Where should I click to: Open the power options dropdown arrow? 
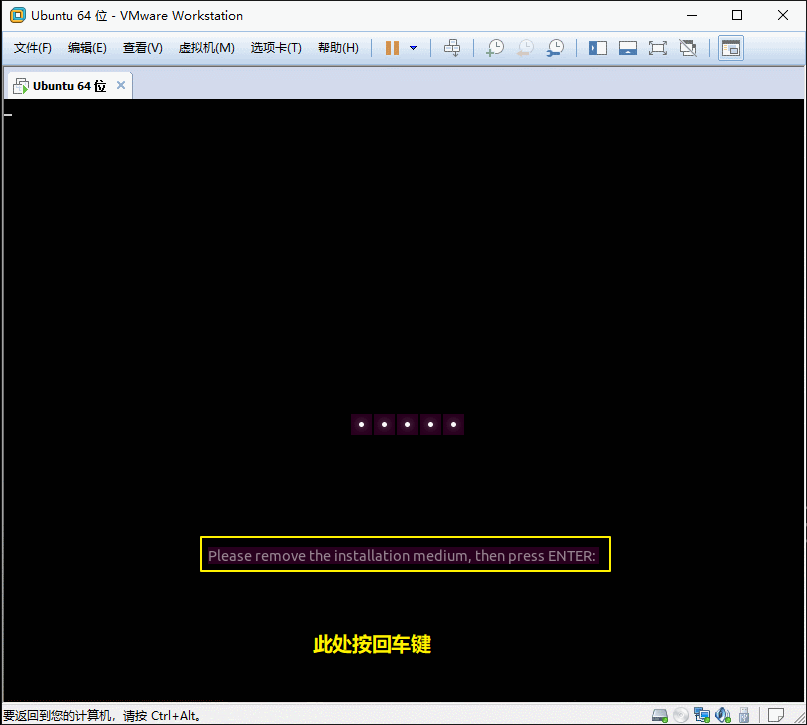[414, 48]
